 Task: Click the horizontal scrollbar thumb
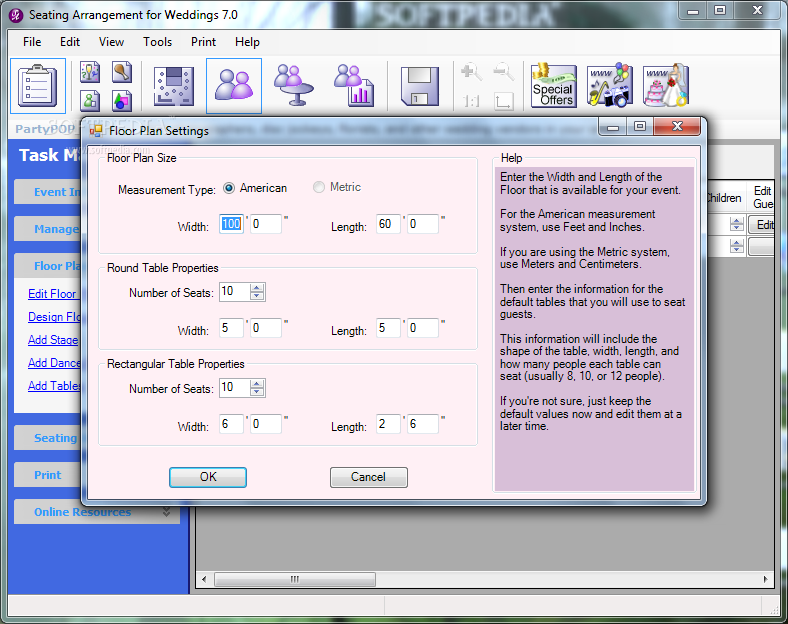point(295,579)
